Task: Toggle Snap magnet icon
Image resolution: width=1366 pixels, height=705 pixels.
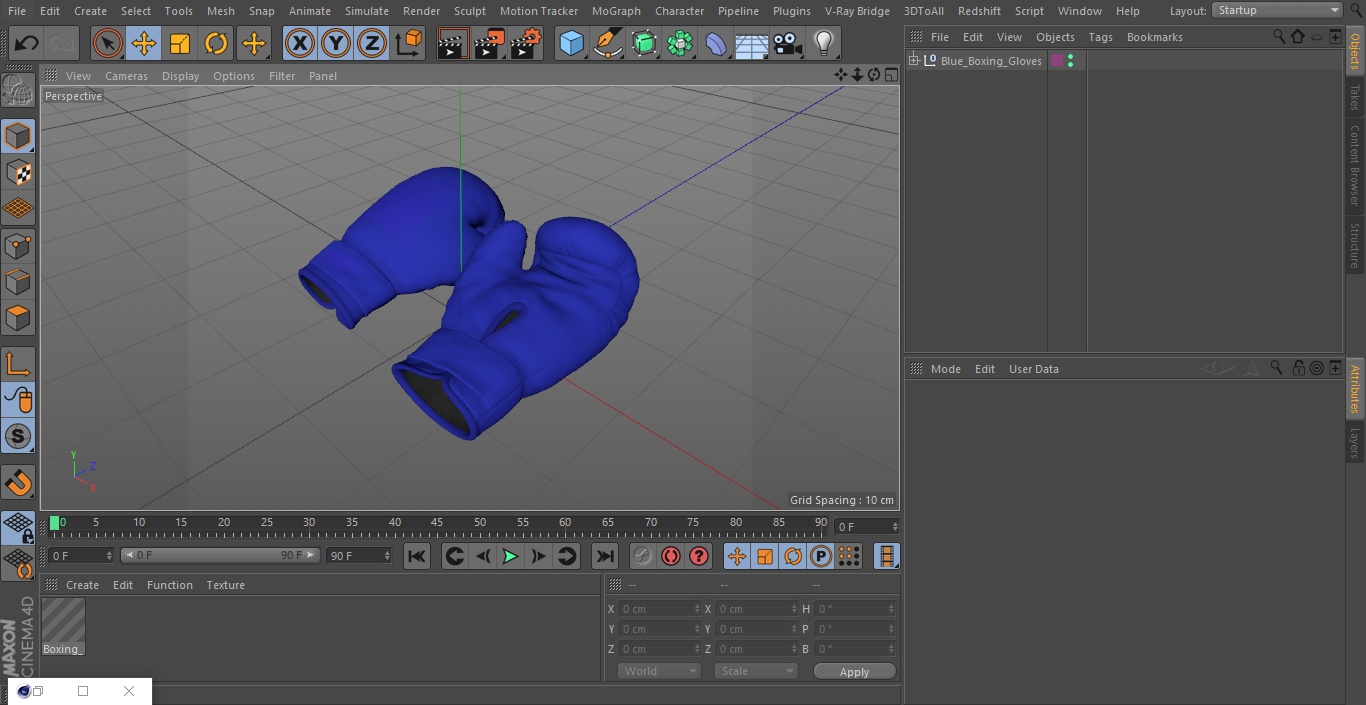Action: pos(18,483)
